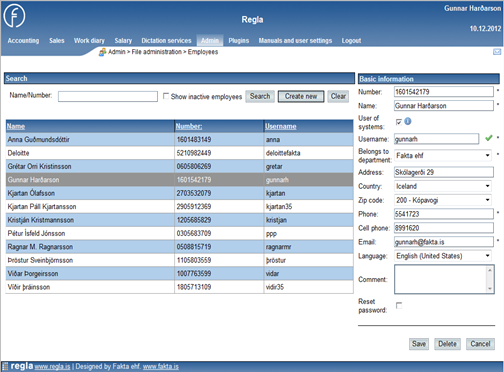This screenshot has width=504, height=372.
Task: Click the Address field Skólagerði 29
Action: [444, 172]
